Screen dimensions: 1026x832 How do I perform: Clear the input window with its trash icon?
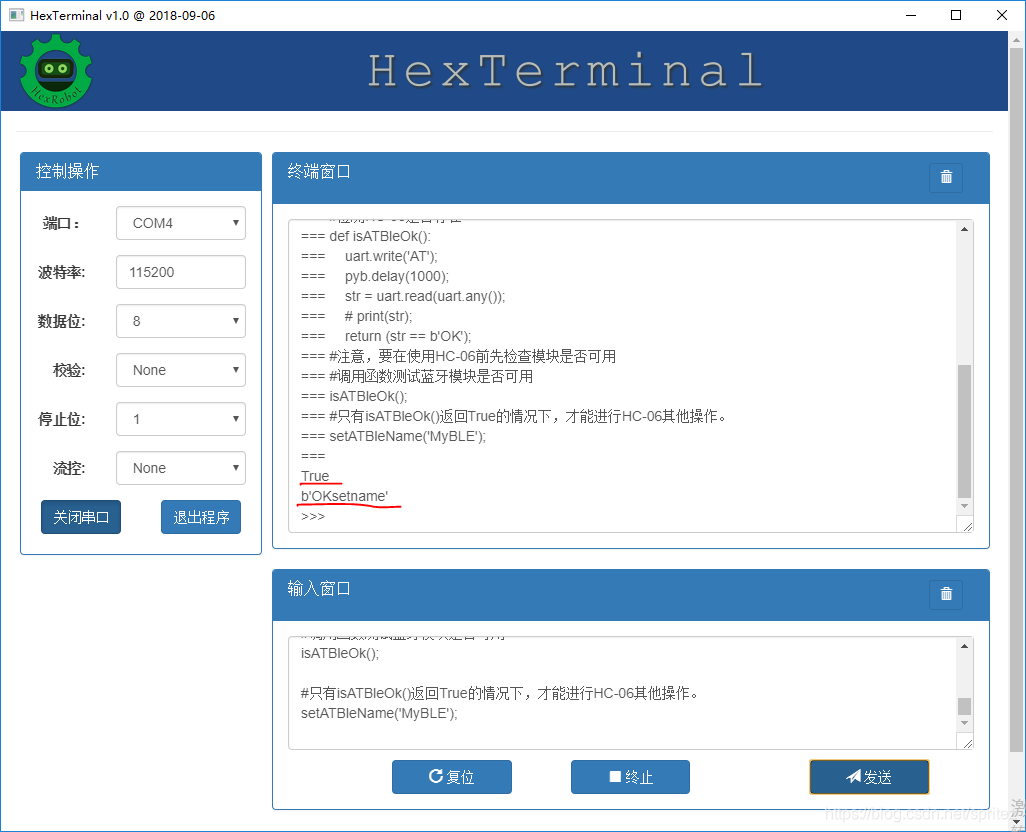tap(946, 595)
